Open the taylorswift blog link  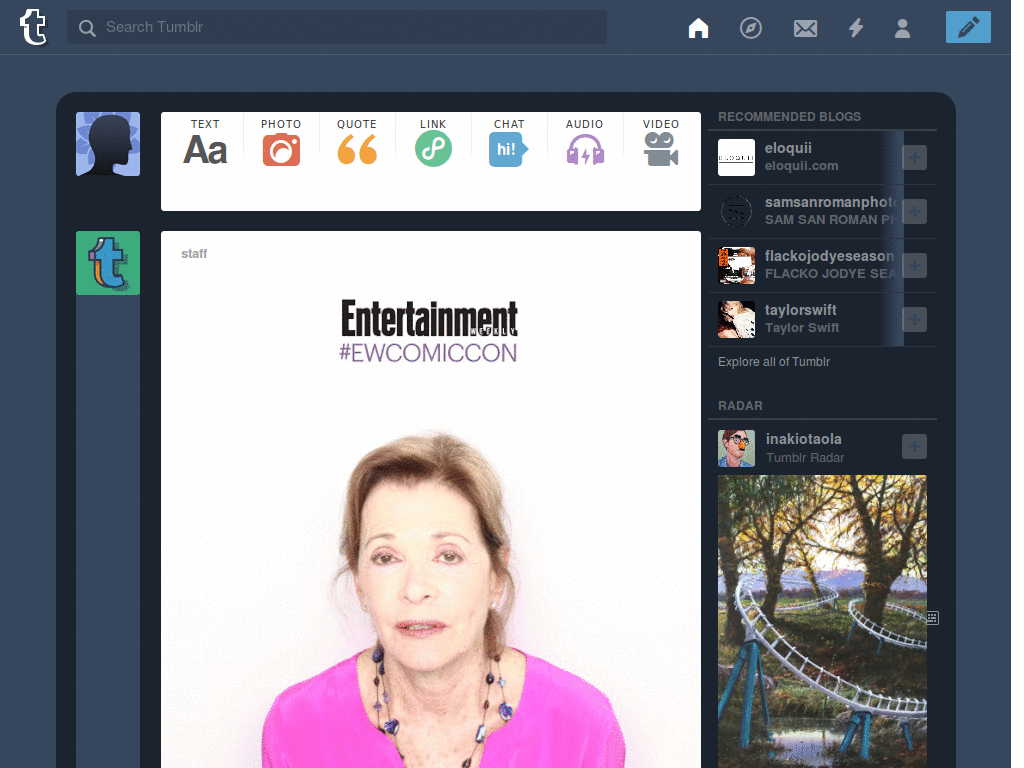(x=801, y=310)
